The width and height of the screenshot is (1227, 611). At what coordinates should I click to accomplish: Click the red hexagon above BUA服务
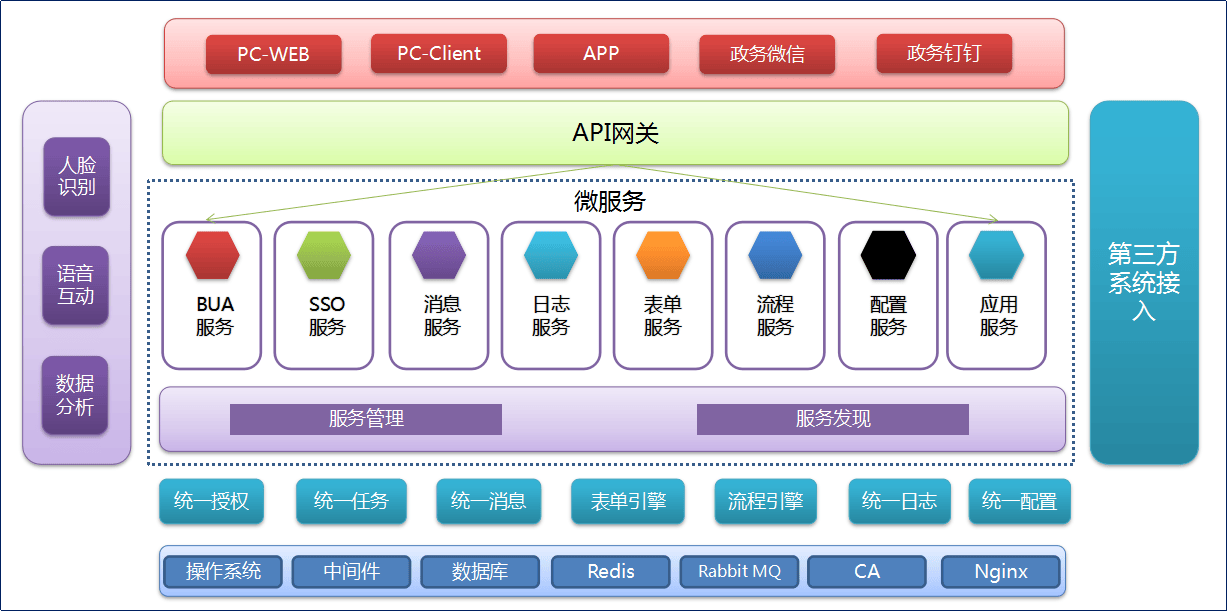pyautogui.click(x=213, y=256)
